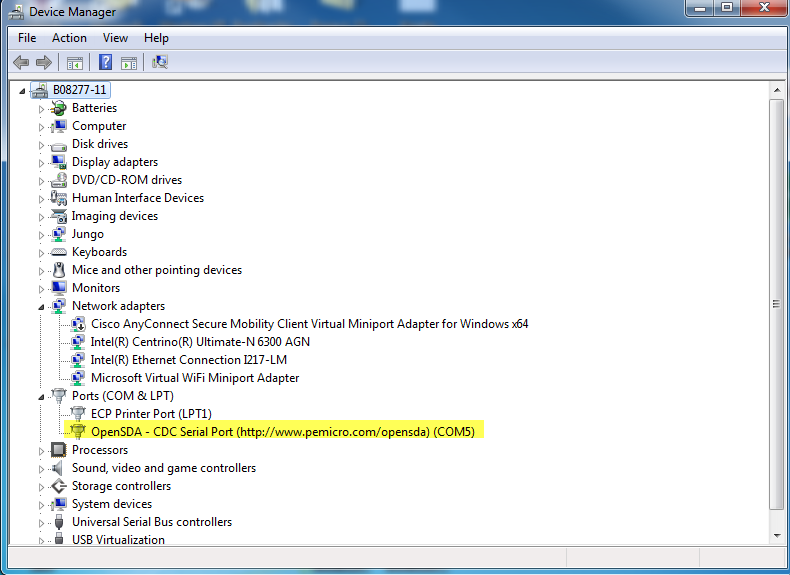Expand the System devices node arrow
The image size is (790, 575).
pyautogui.click(x=41, y=504)
